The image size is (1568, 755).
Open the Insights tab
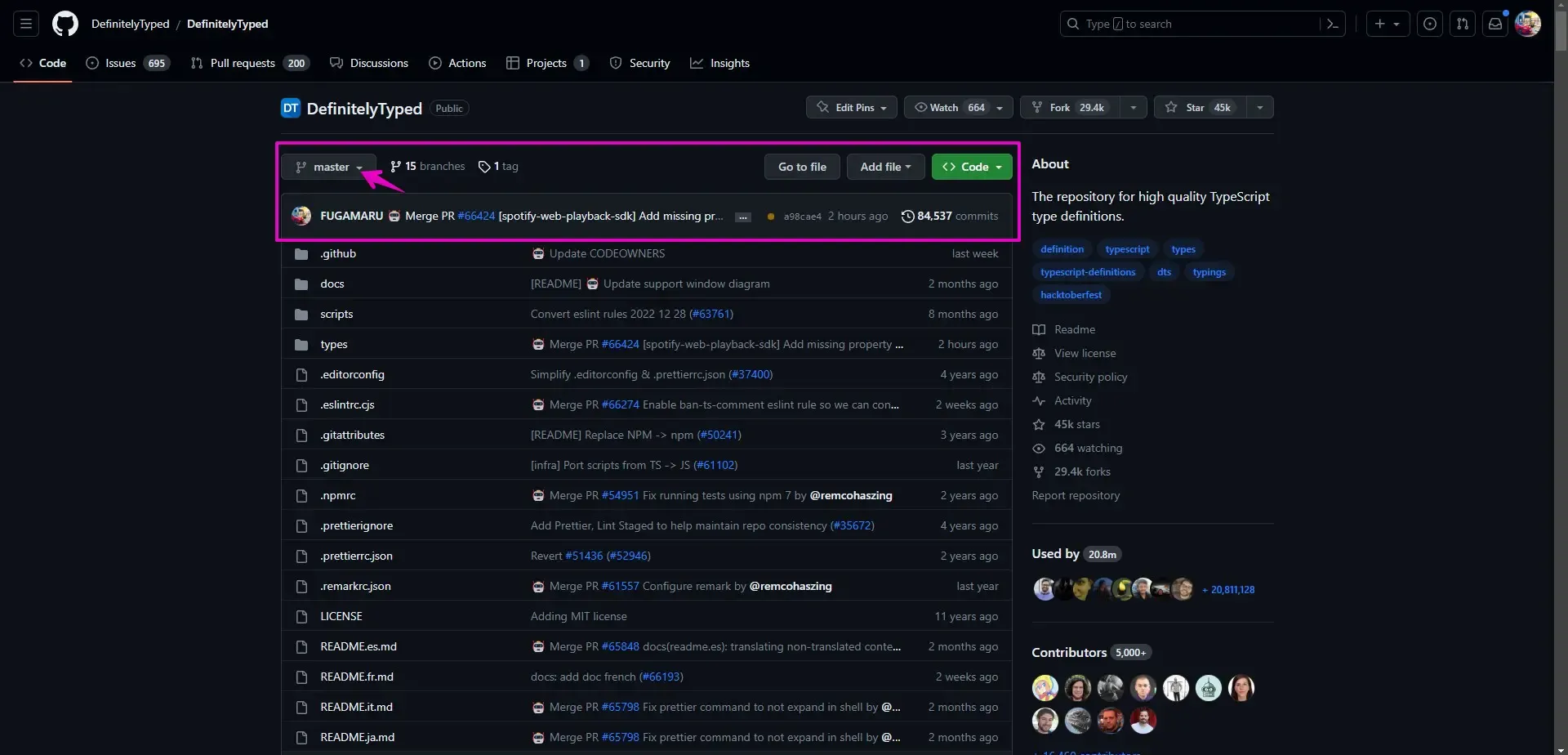(x=719, y=63)
